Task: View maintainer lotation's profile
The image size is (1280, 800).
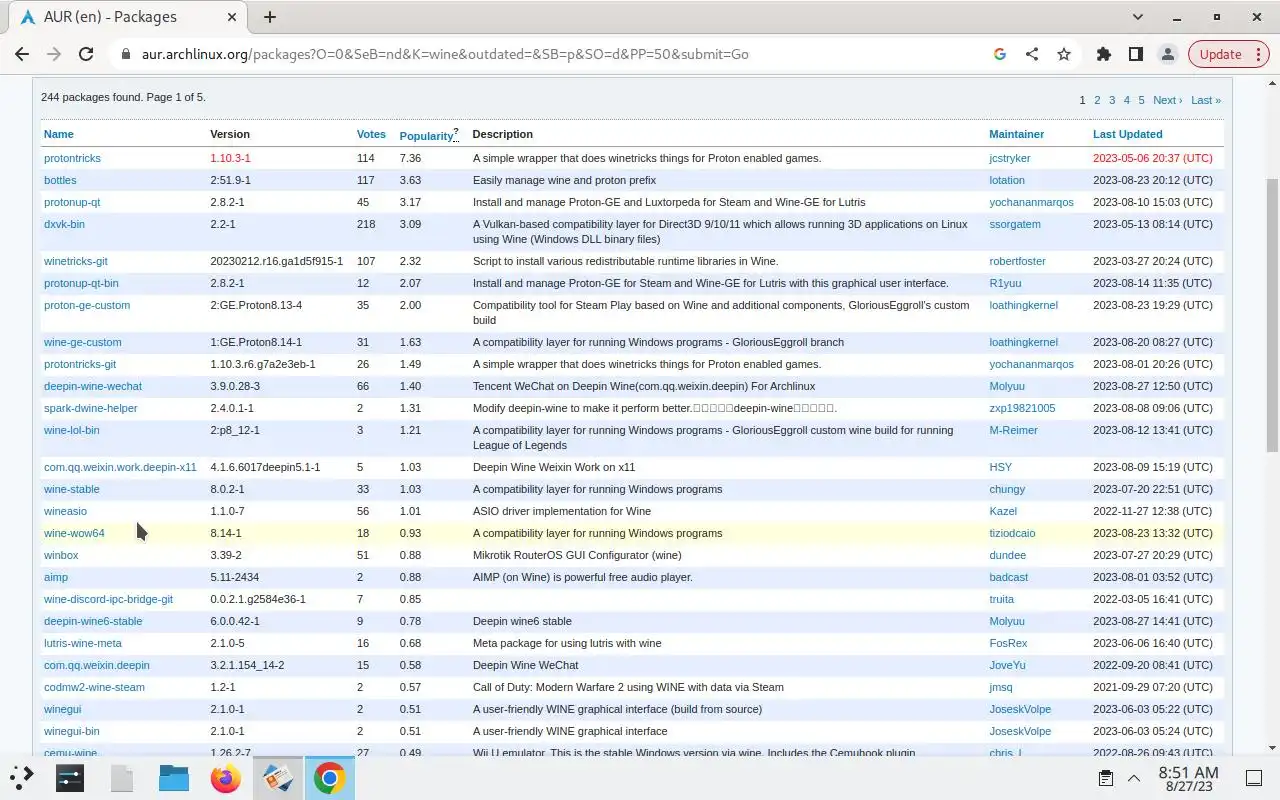Action: pos(1007,180)
